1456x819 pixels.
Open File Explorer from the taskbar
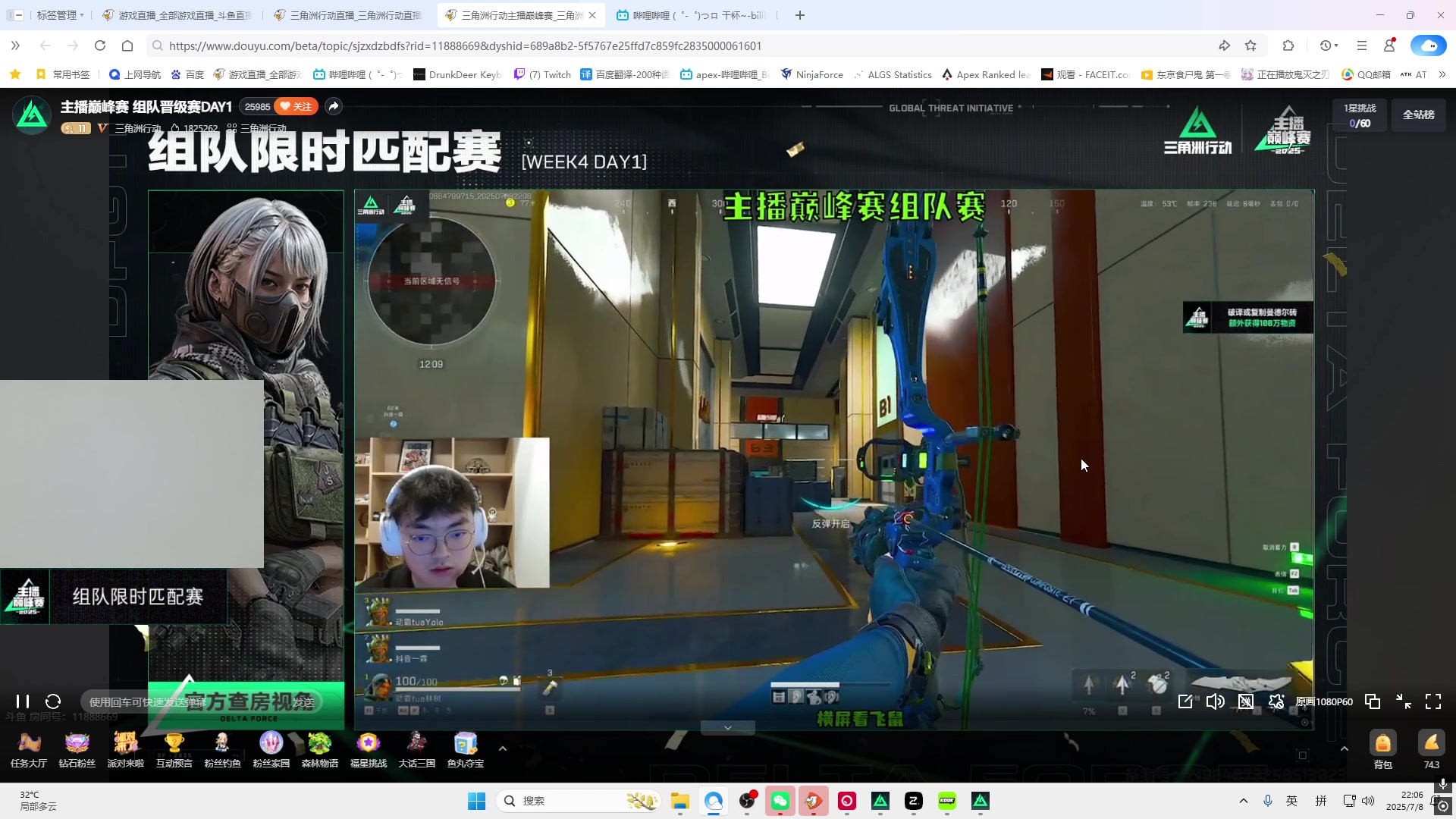coord(680,801)
